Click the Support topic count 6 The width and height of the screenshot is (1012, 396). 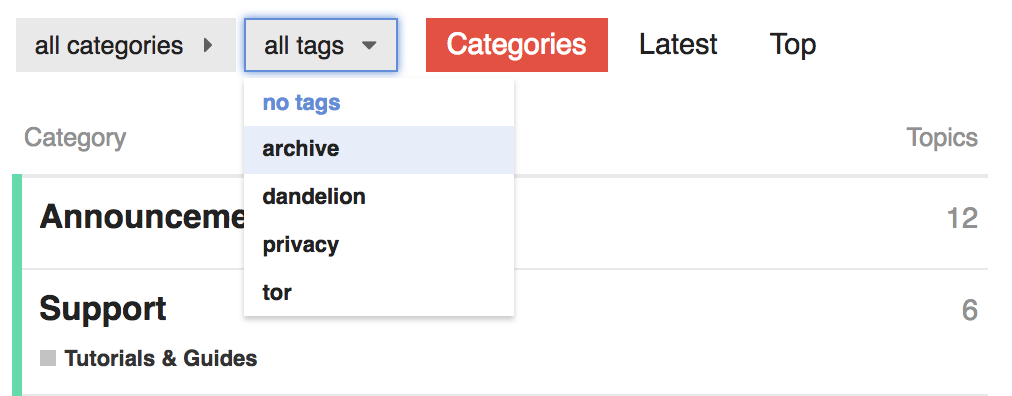[969, 310]
